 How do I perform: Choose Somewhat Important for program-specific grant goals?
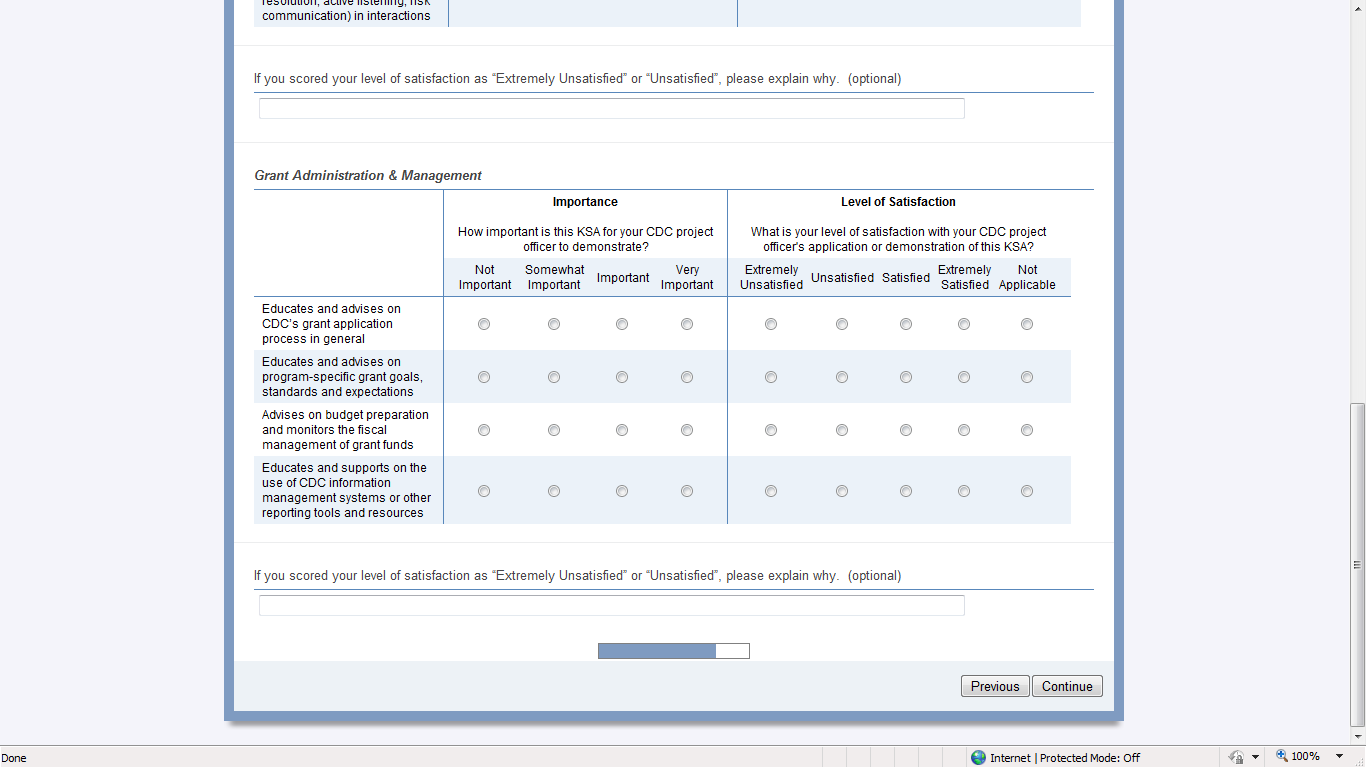(x=554, y=377)
